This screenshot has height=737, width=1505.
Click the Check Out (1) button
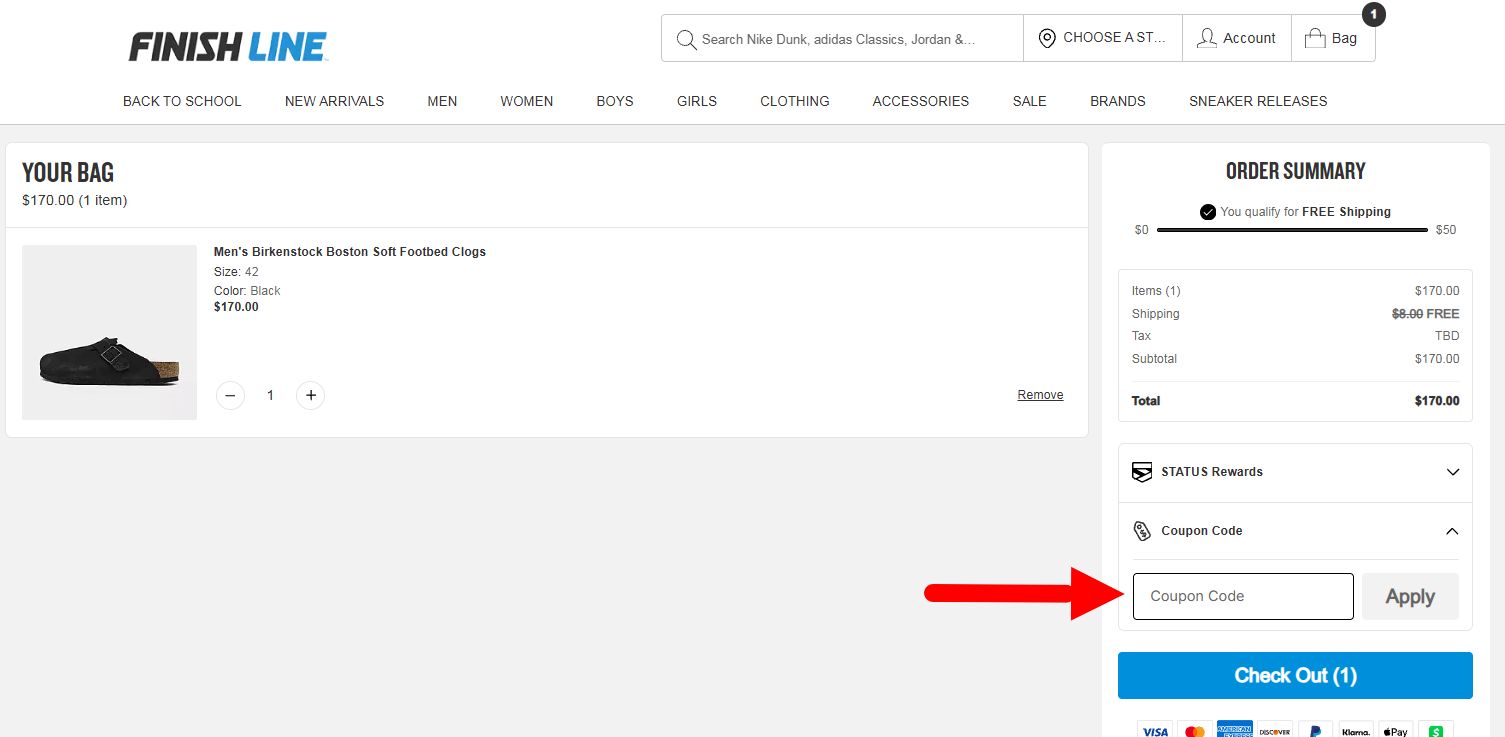(x=1295, y=675)
